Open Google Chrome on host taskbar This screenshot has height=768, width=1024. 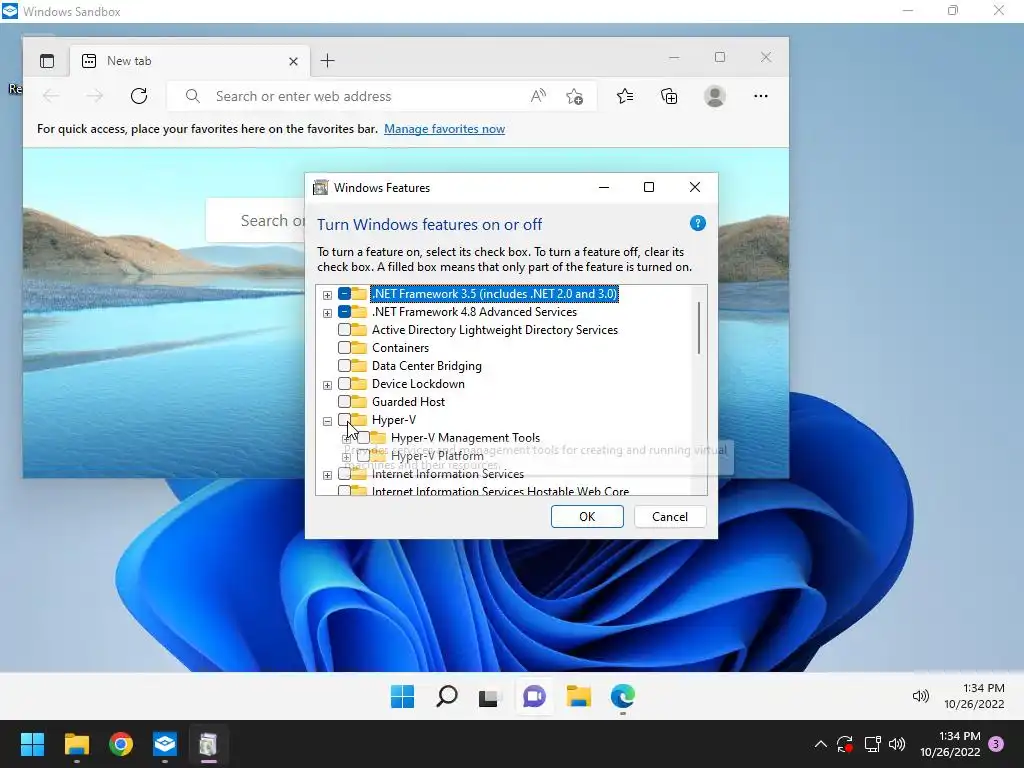[121, 744]
